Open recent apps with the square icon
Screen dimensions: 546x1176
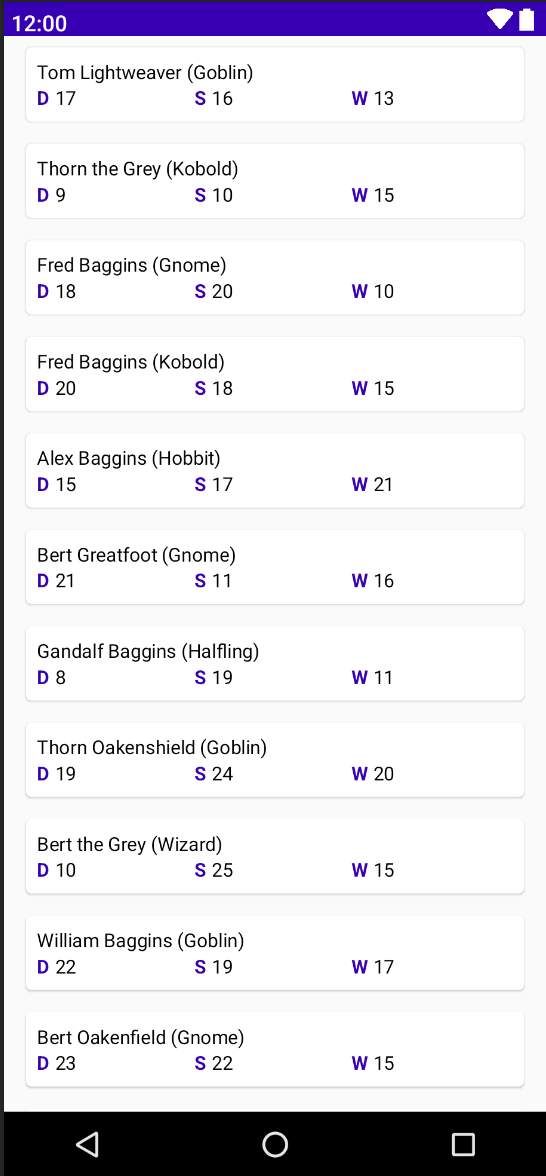coord(463,1144)
